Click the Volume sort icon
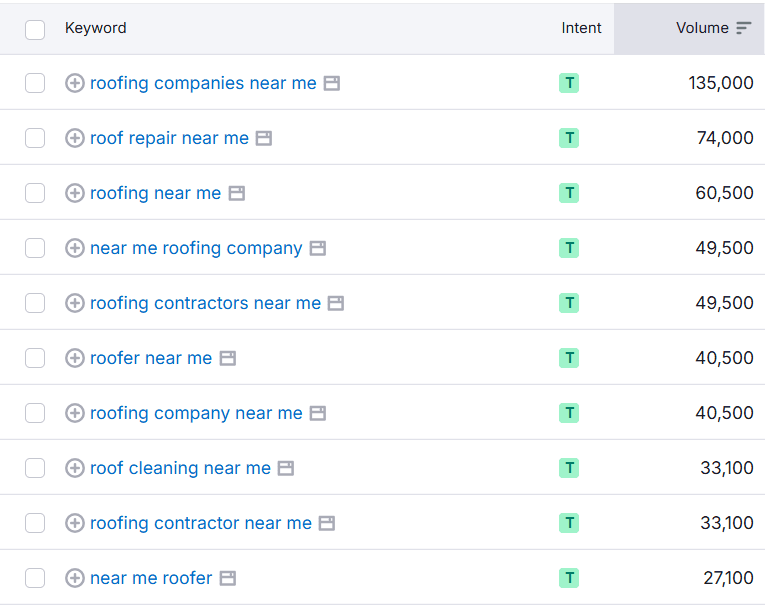The width and height of the screenshot is (765, 607). pyautogui.click(x=744, y=28)
